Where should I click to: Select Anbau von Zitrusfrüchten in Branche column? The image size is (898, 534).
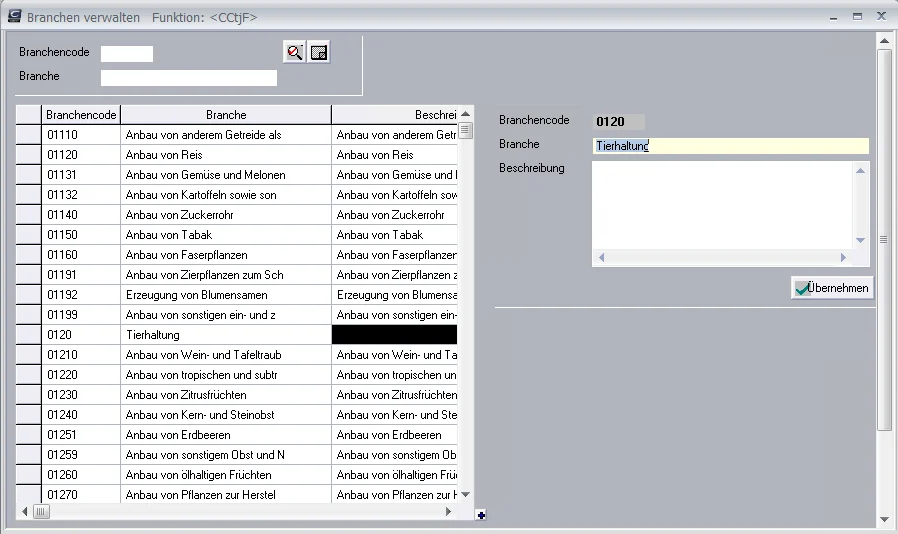point(226,395)
